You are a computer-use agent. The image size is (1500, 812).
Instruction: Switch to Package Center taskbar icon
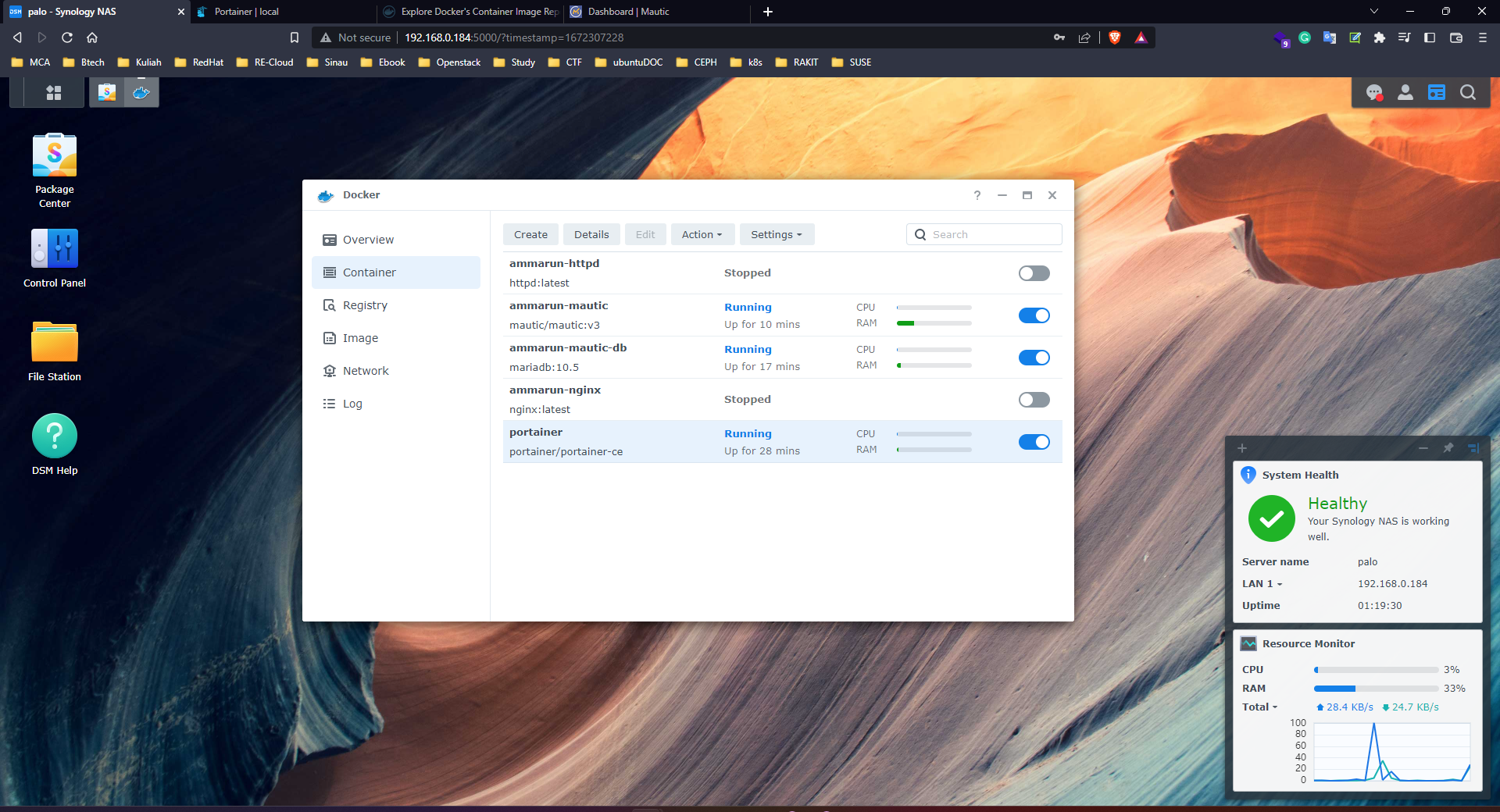[x=107, y=93]
